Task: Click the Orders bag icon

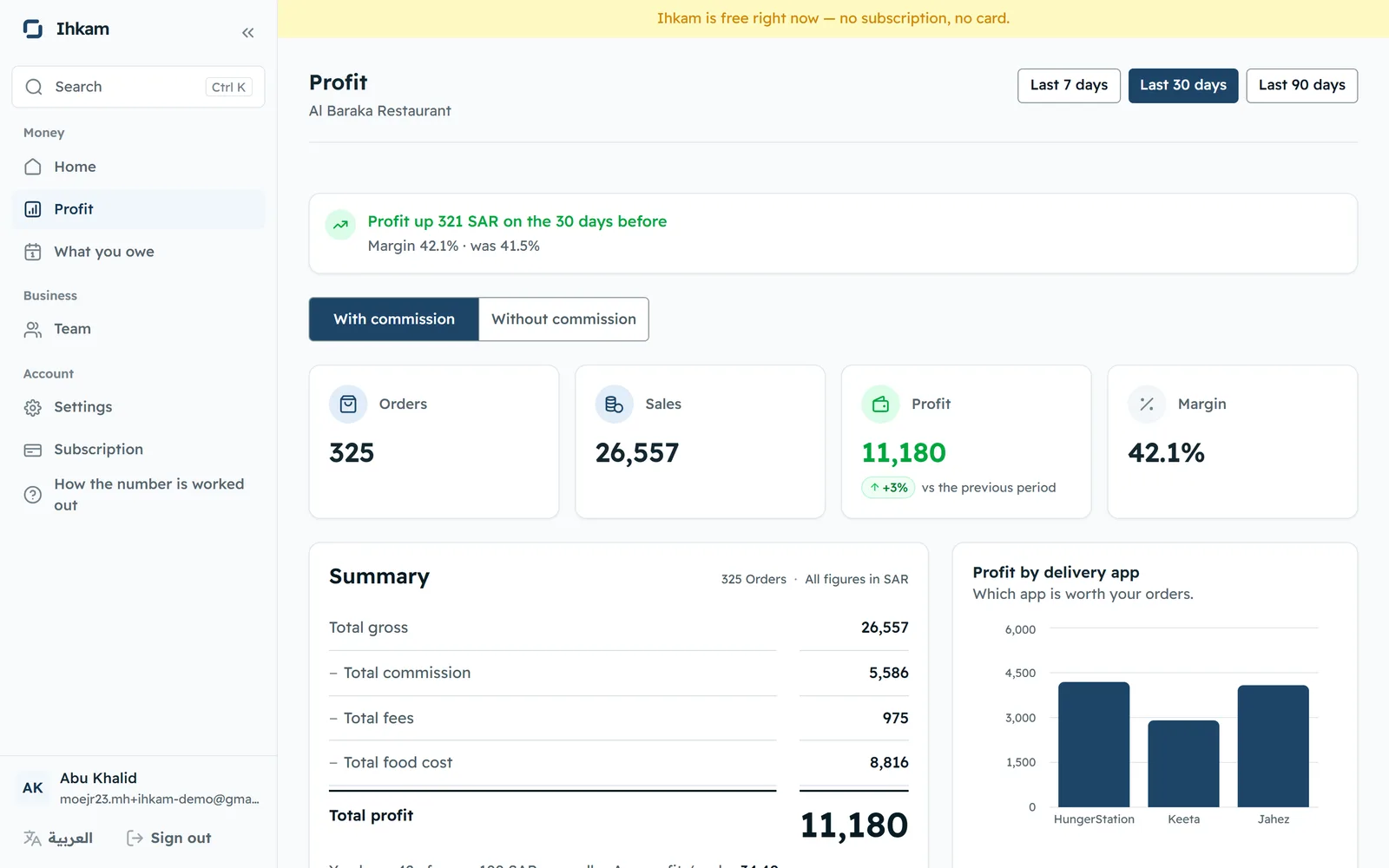Action: pos(348,404)
